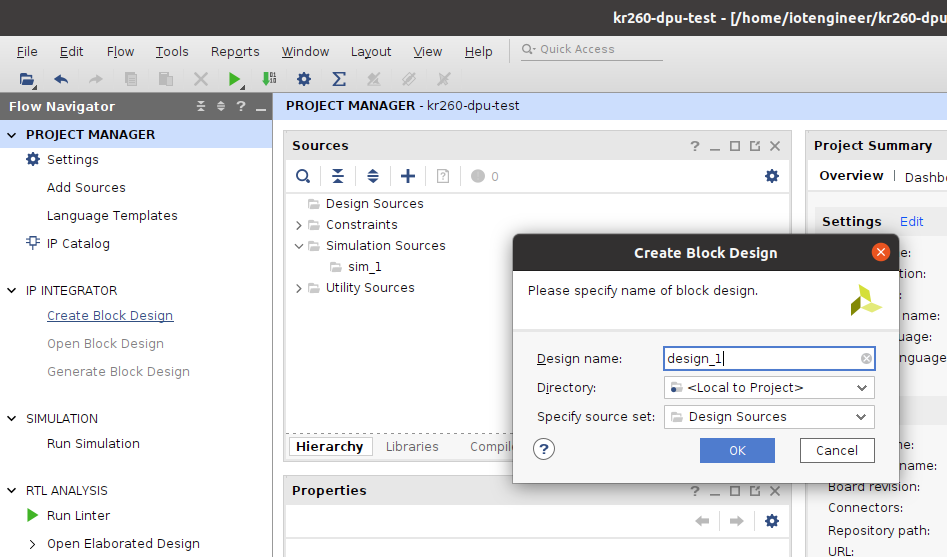The width and height of the screenshot is (947, 557).
Task: Click the Open Project toolbar icon
Action: (x=27, y=79)
